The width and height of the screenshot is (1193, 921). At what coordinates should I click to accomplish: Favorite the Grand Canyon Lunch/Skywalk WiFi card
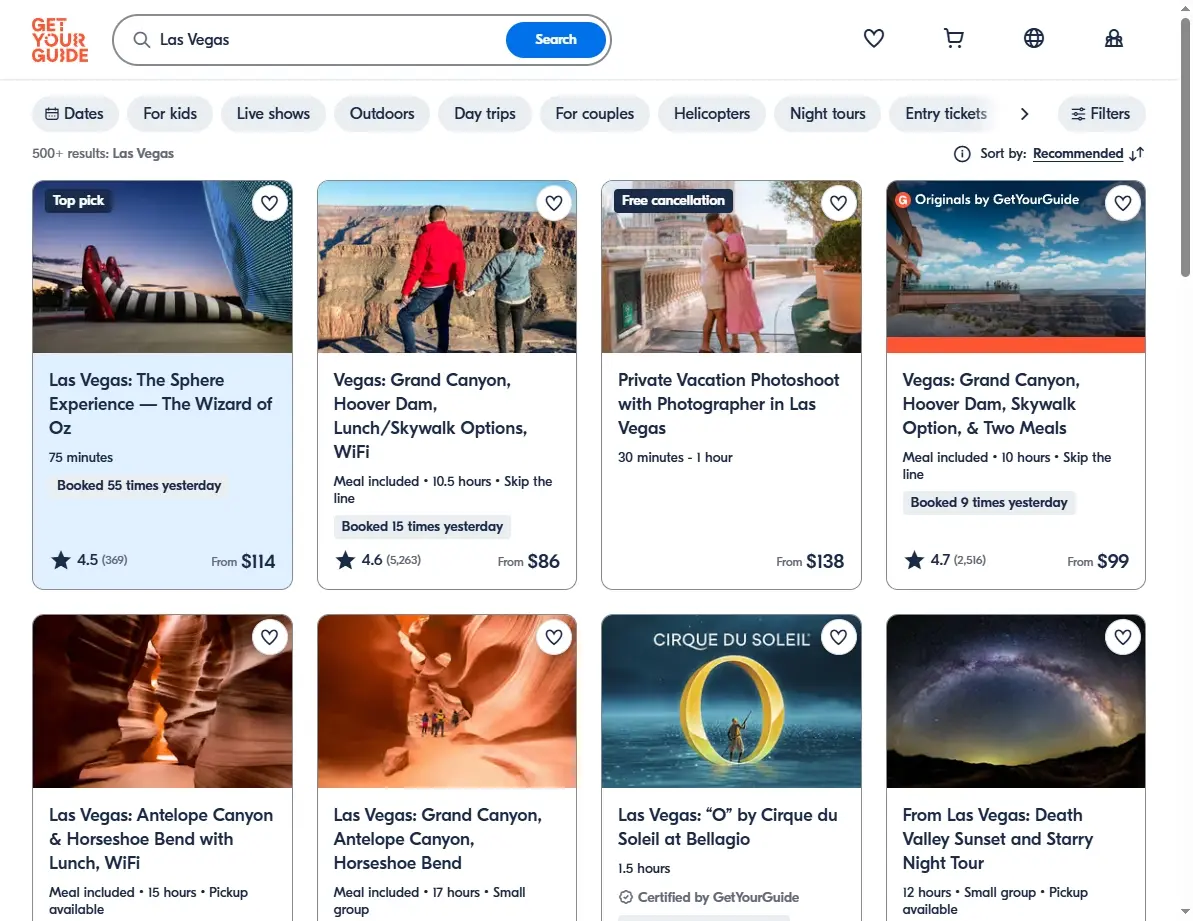click(554, 203)
